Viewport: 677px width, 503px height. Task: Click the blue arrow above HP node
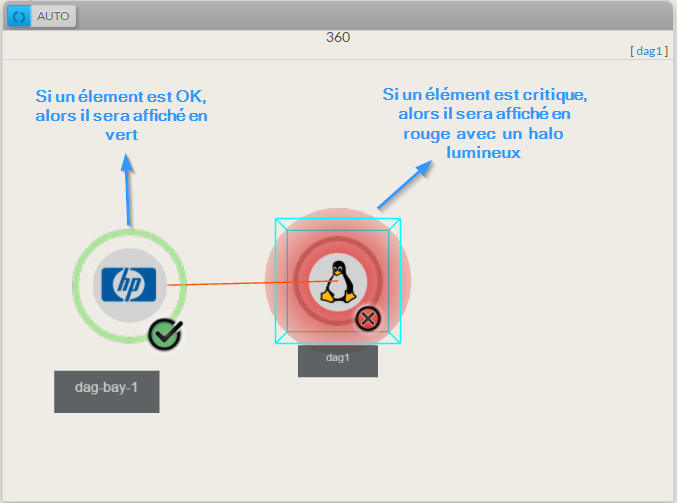click(127, 190)
